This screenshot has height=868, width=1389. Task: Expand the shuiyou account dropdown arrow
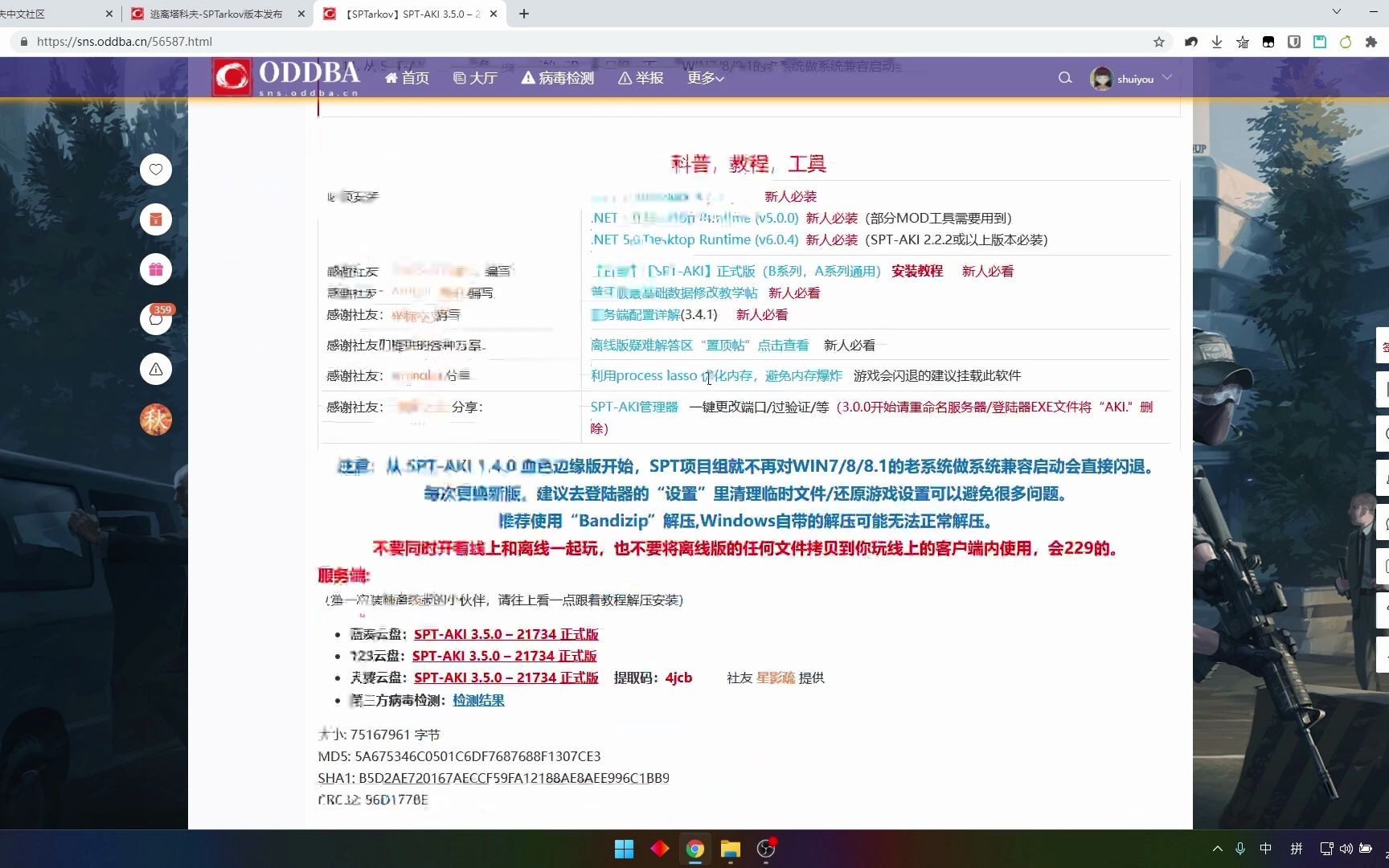[1167, 77]
